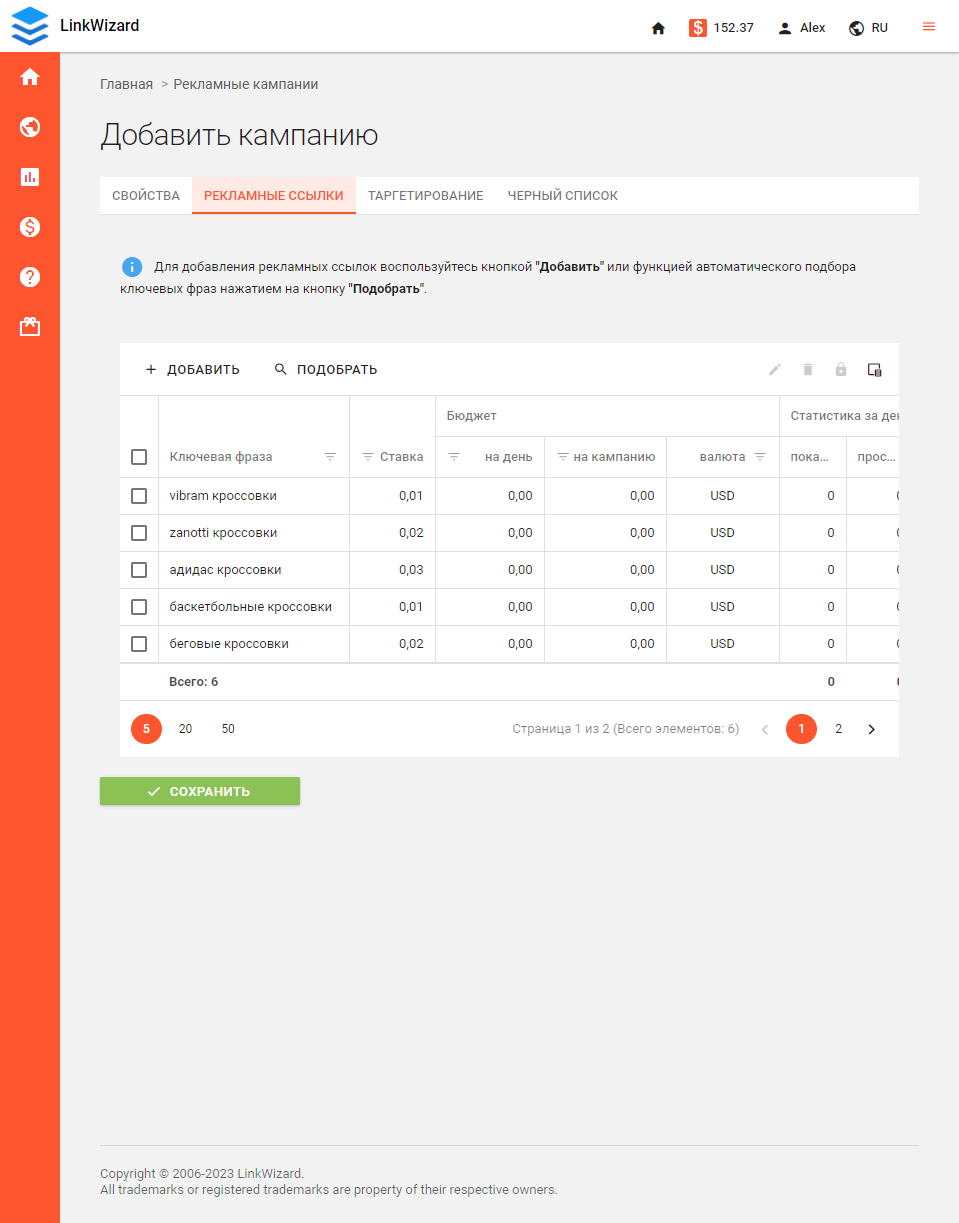Open the filter for Ключевая фраза column
This screenshot has width=959, height=1223.
tap(330, 456)
